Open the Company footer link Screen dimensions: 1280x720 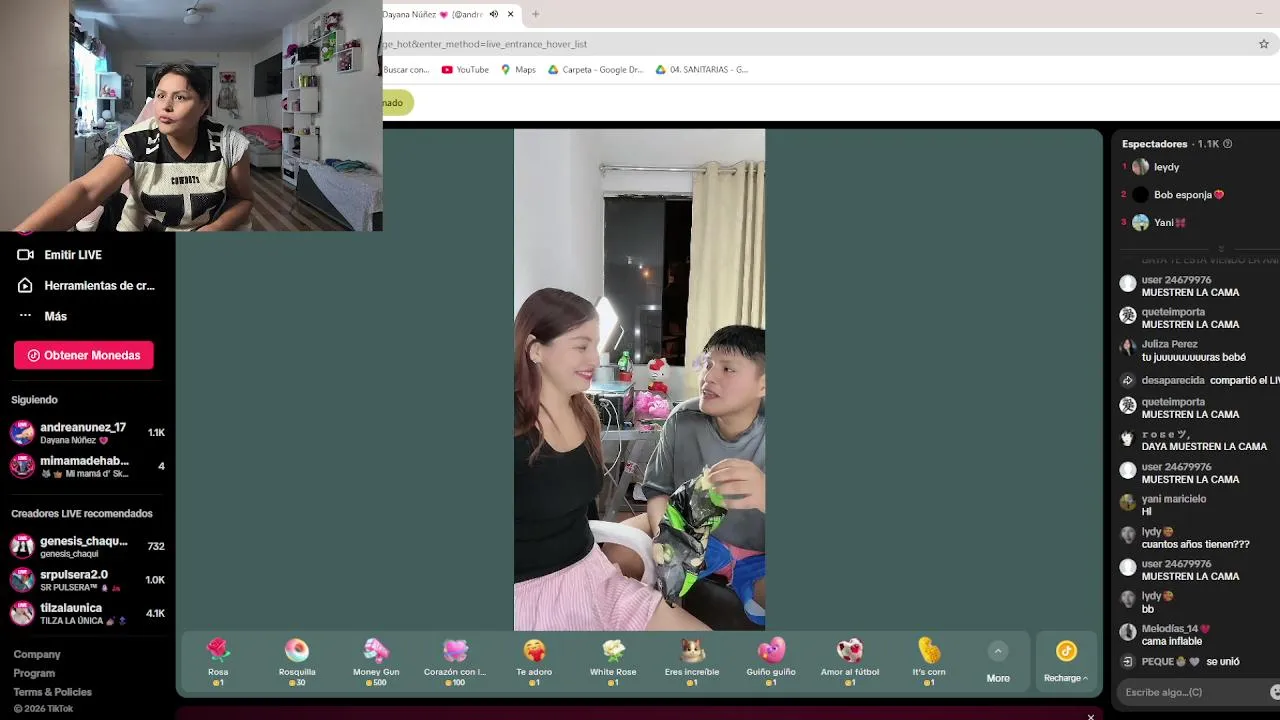point(37,654)
